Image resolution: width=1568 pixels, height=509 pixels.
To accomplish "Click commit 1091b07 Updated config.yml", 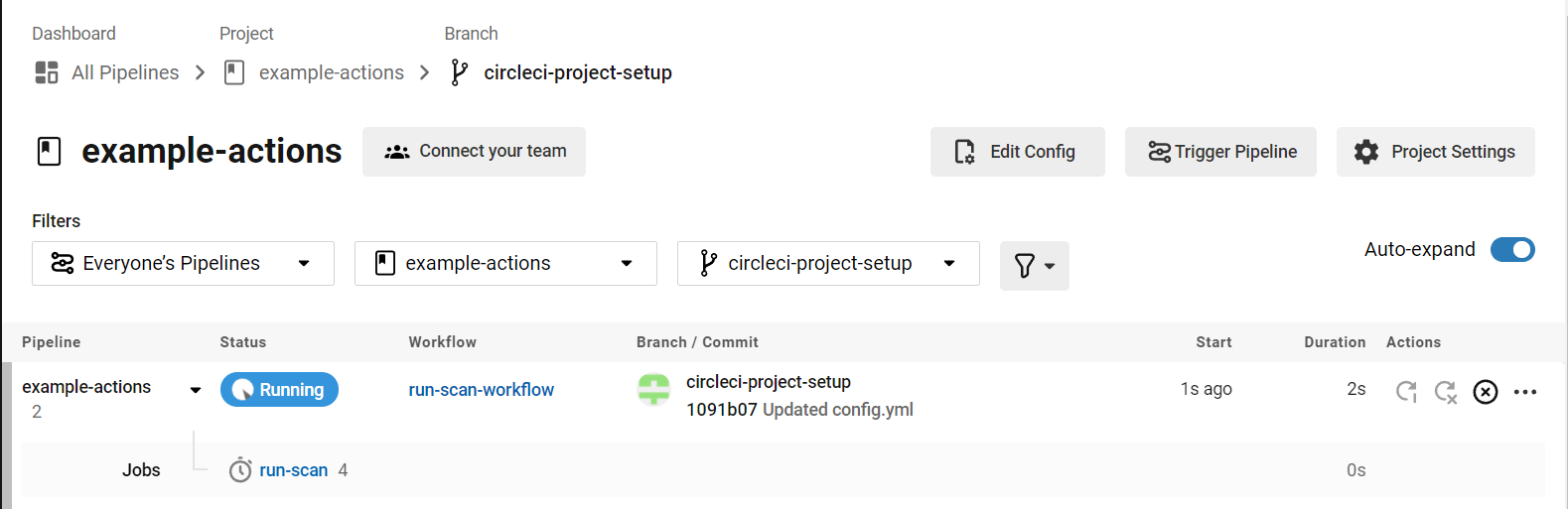I will click(799, 410).
